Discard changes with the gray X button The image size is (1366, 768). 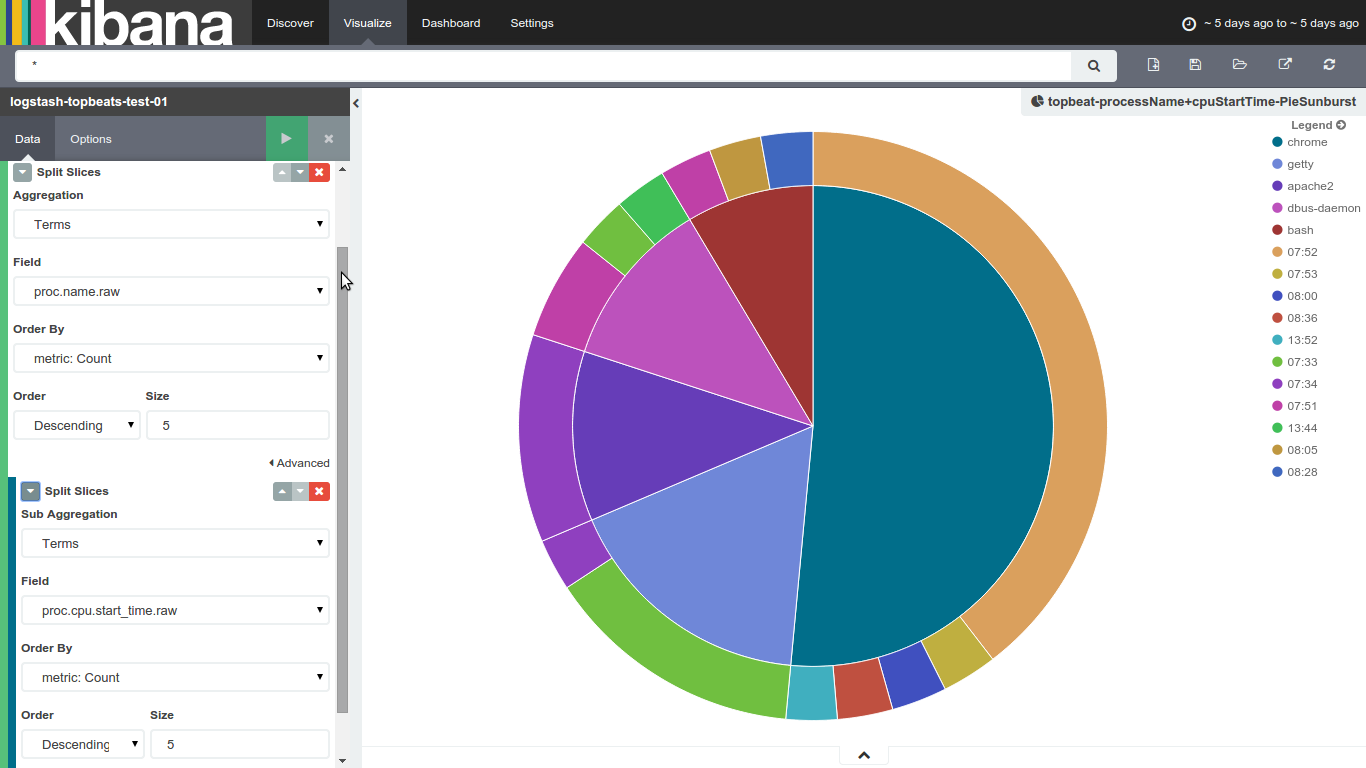tap(328, 139)
